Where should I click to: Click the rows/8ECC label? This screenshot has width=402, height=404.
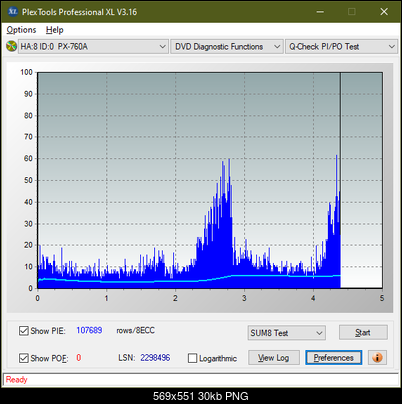135,330
